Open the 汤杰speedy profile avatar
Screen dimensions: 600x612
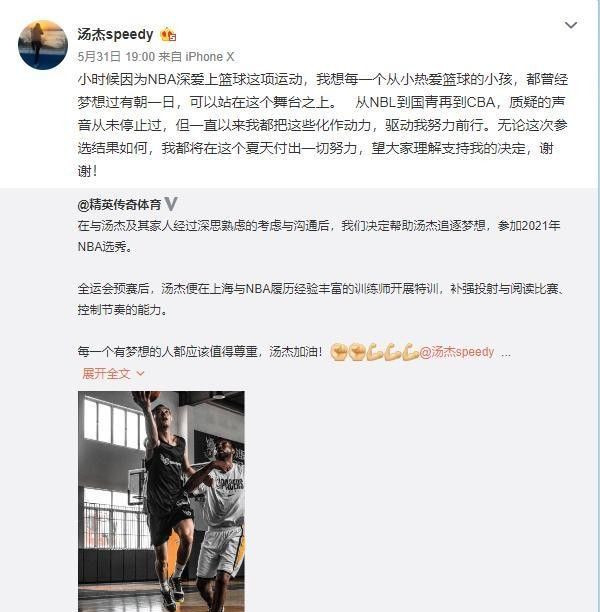click(x=43, y=45)
